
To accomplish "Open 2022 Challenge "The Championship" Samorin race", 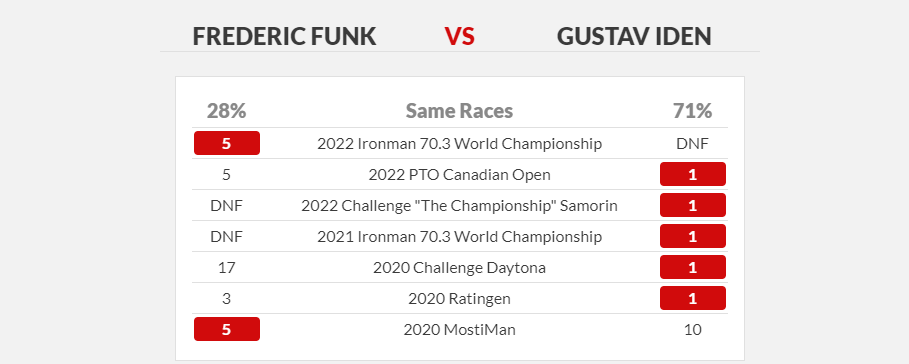I will [x=459, y=206].
